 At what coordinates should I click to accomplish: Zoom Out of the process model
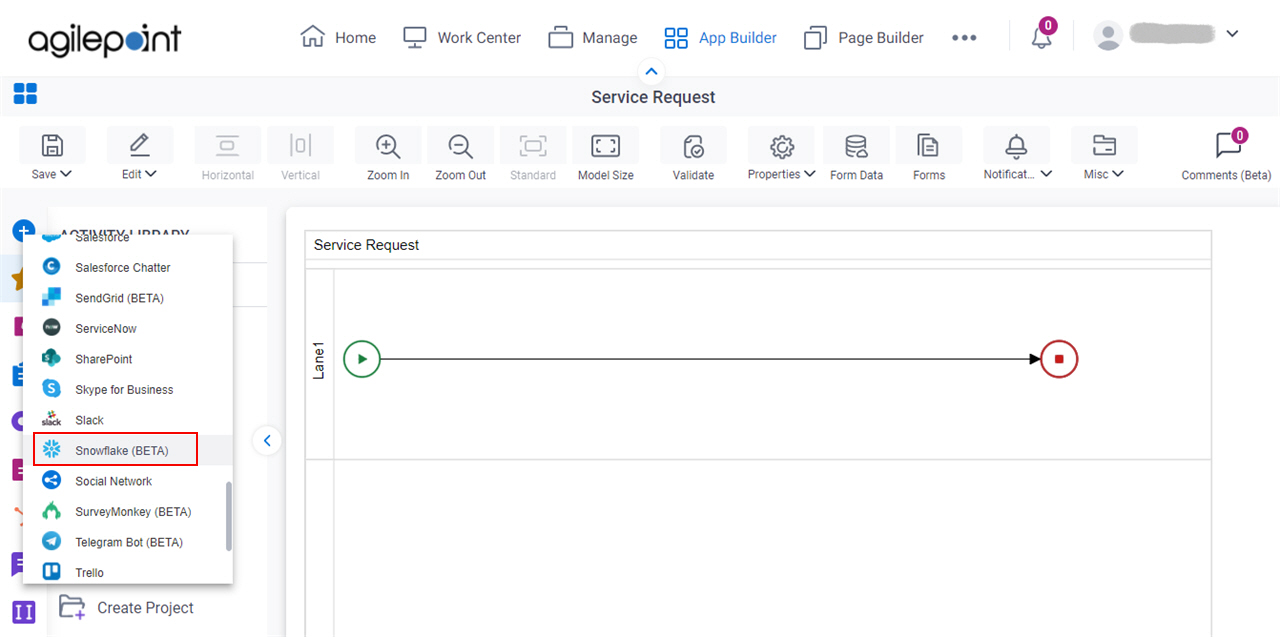(461, 155)
